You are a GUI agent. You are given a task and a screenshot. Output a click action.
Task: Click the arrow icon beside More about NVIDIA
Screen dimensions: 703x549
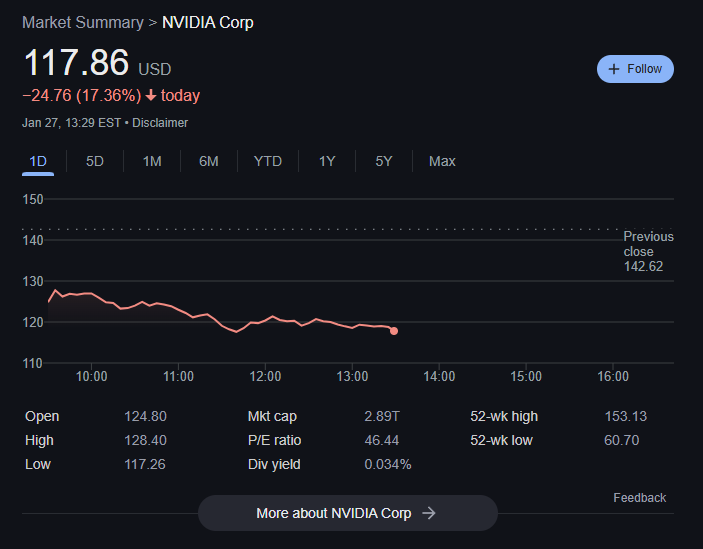pos(429,513)
